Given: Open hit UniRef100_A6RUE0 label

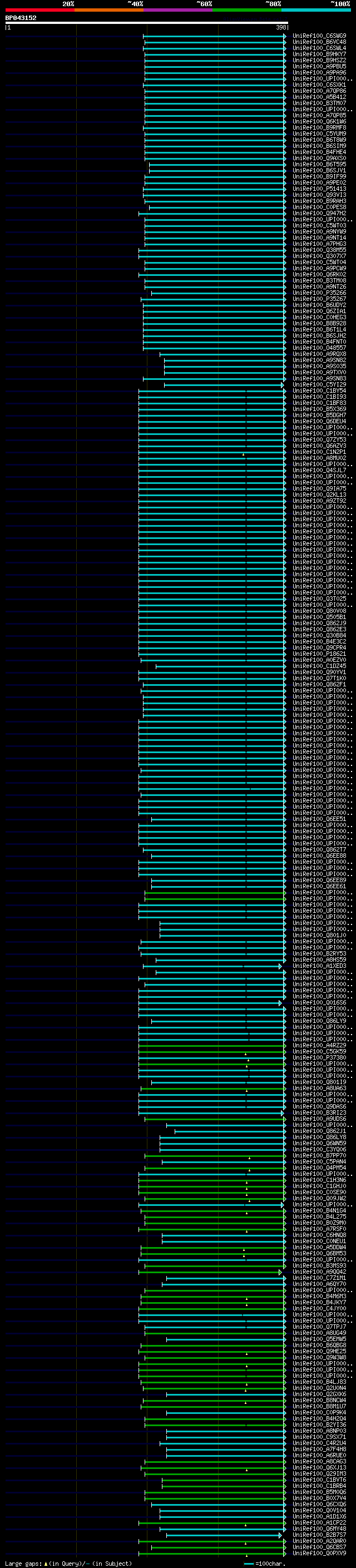Looking at the screenshot, I should (319, 1456).
